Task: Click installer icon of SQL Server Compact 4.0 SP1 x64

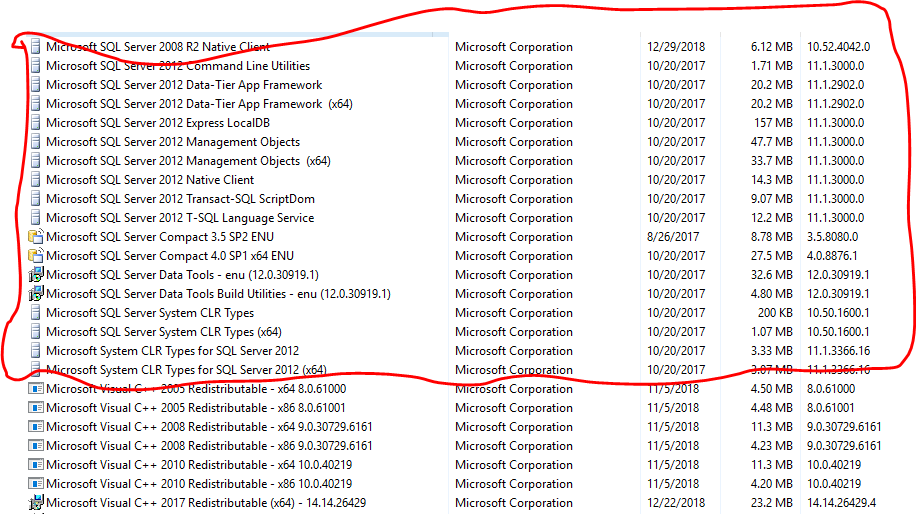Action: (36, 256)
